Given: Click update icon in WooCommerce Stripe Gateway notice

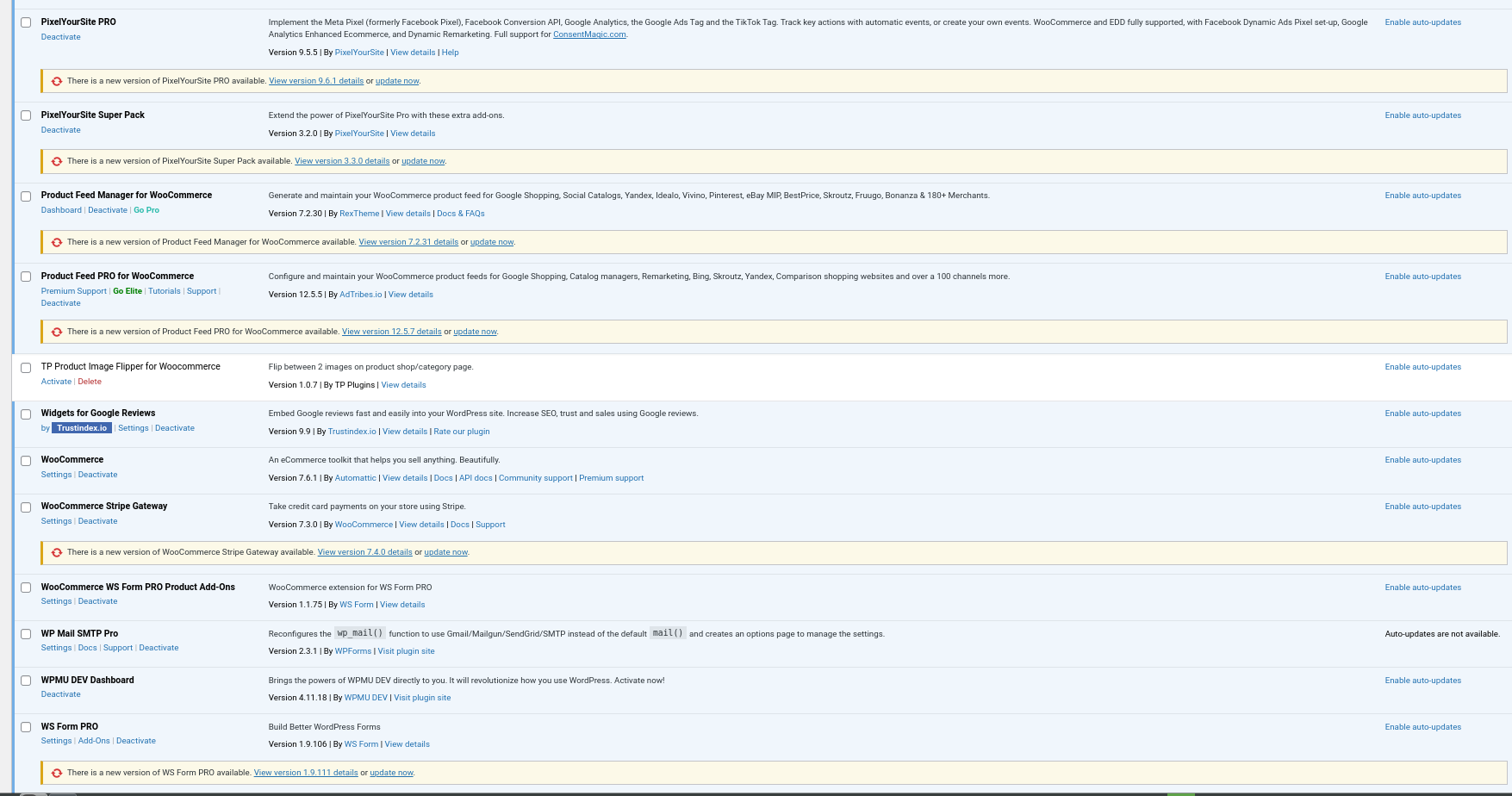Looking at the screenshot, I should (x=57, y=552).
